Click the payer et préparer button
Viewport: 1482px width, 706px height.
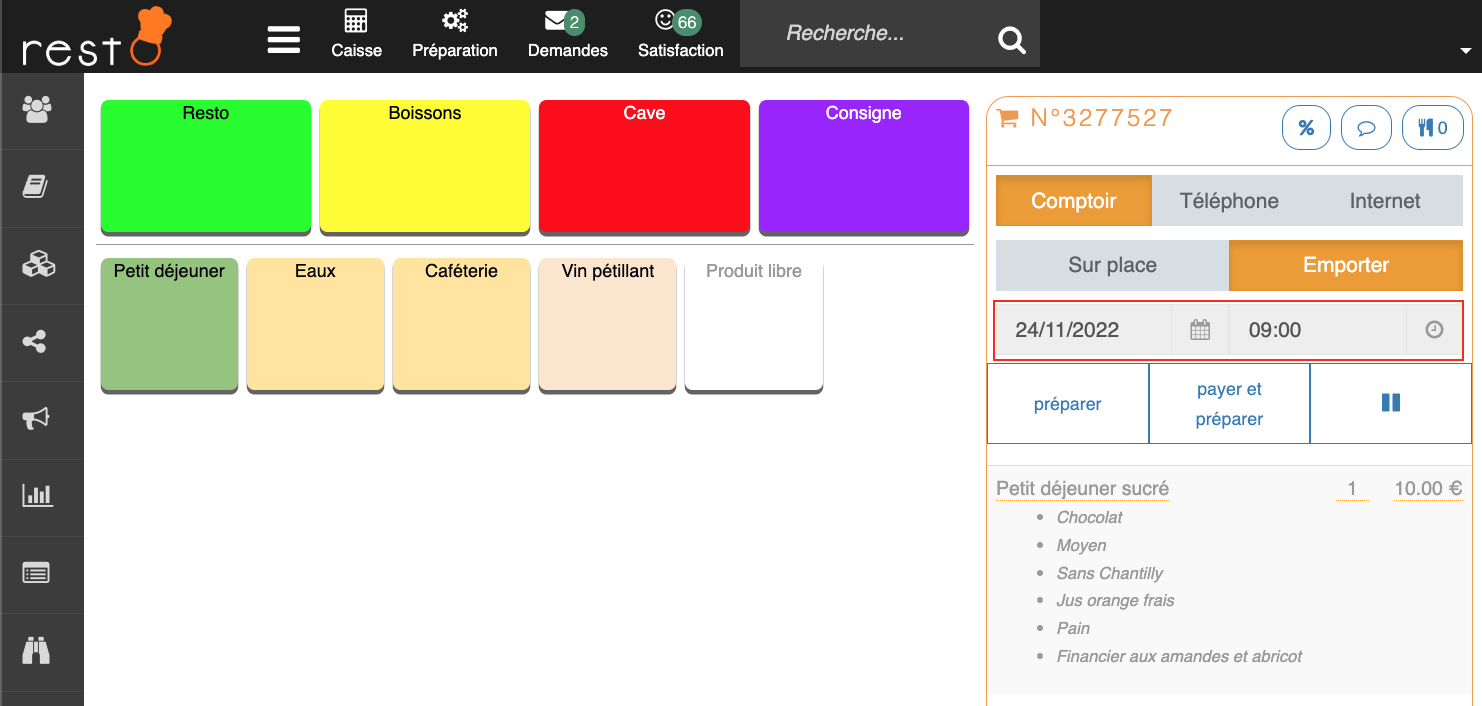pyautogui.click(x=1229, y=404)
